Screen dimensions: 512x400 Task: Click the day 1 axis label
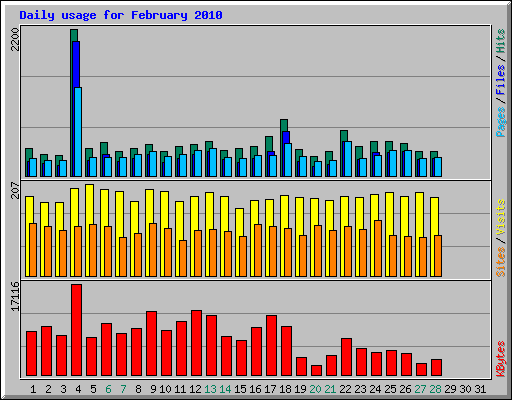[x=33, y=389]
